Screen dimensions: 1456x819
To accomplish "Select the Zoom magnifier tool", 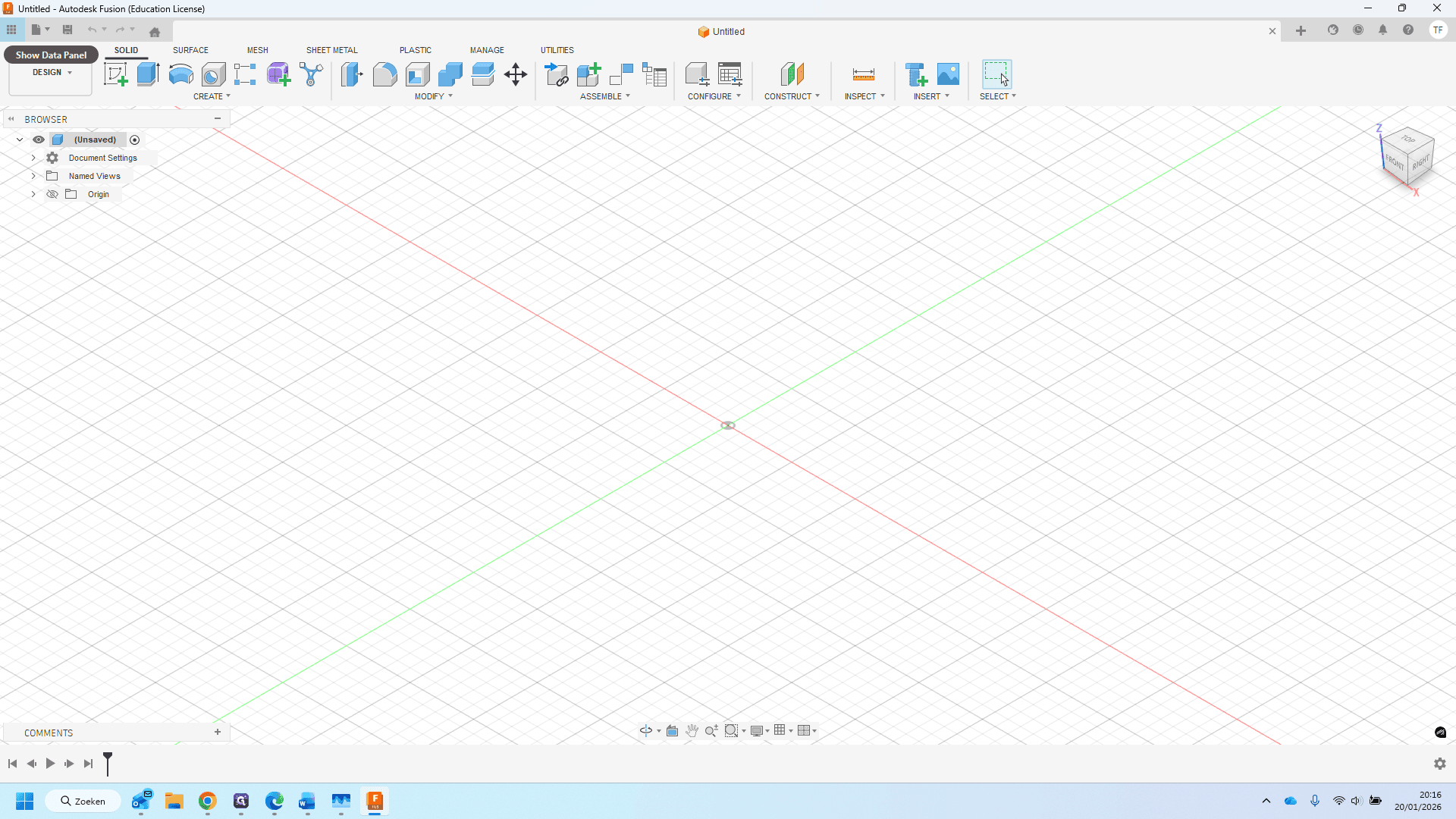I will pyautogui.click(x=711, y=730).
